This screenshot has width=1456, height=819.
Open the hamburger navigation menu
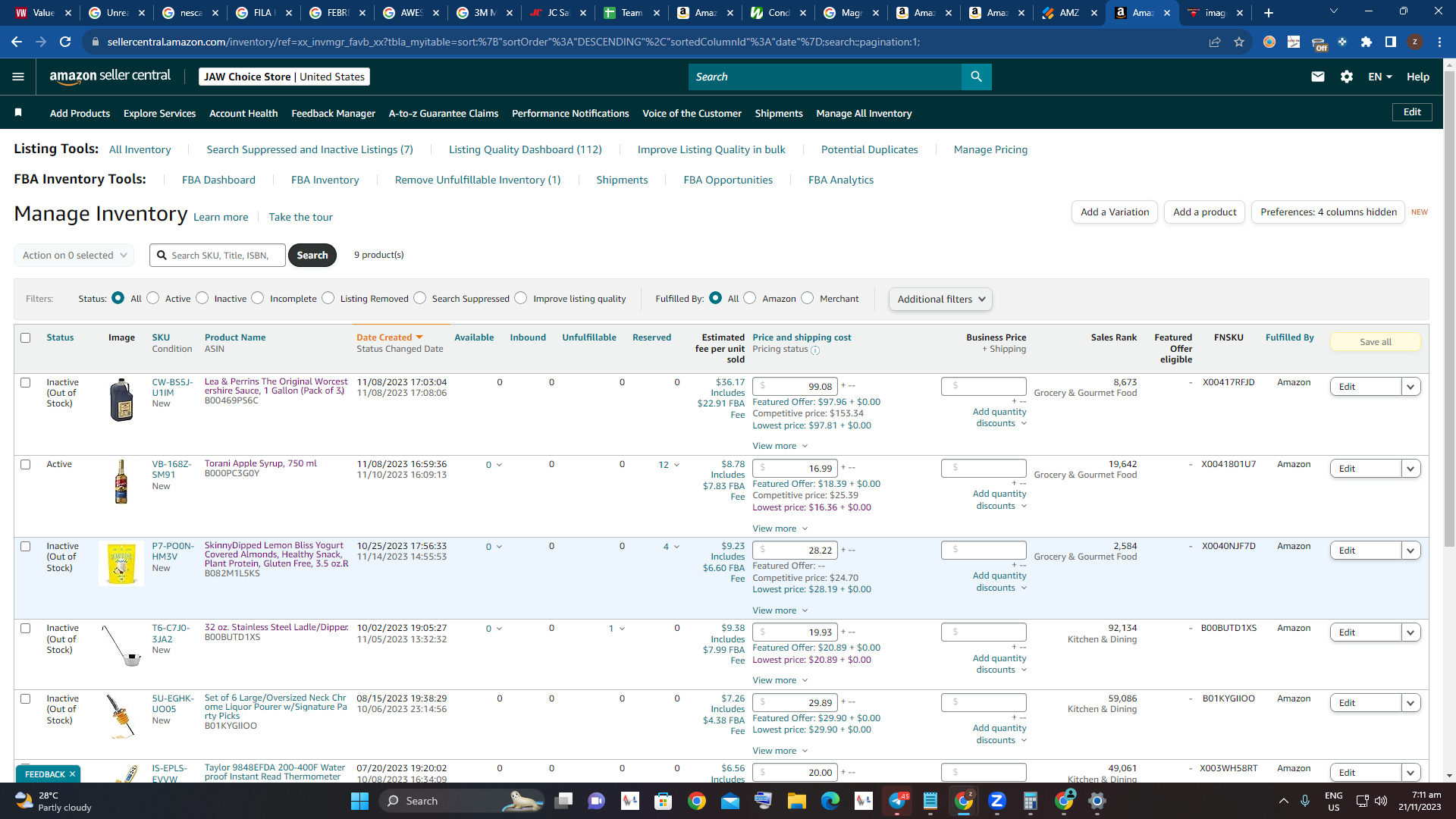tap(18, 77)
